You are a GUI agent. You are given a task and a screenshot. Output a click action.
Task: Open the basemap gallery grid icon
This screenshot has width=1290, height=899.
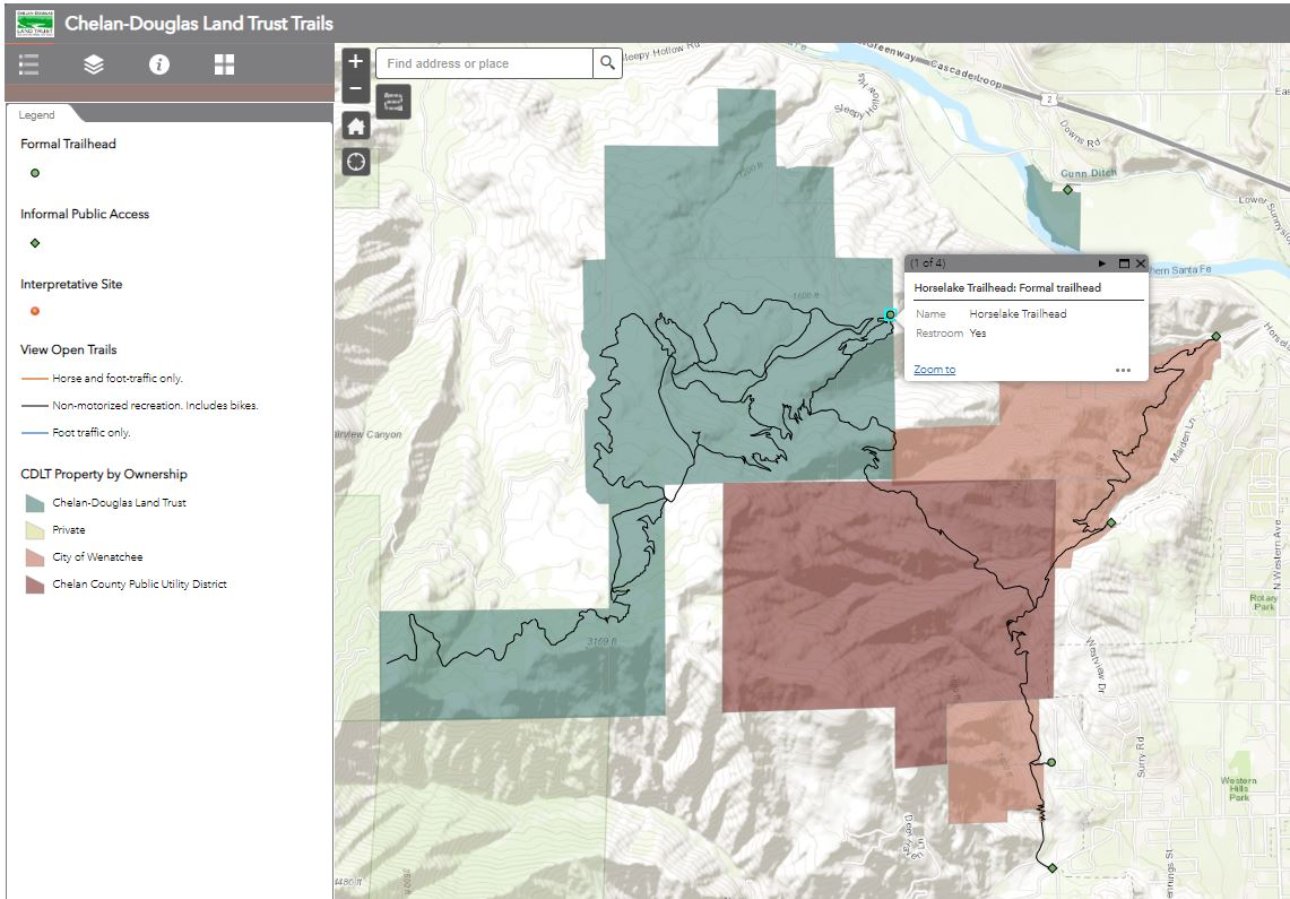[224, 65]
